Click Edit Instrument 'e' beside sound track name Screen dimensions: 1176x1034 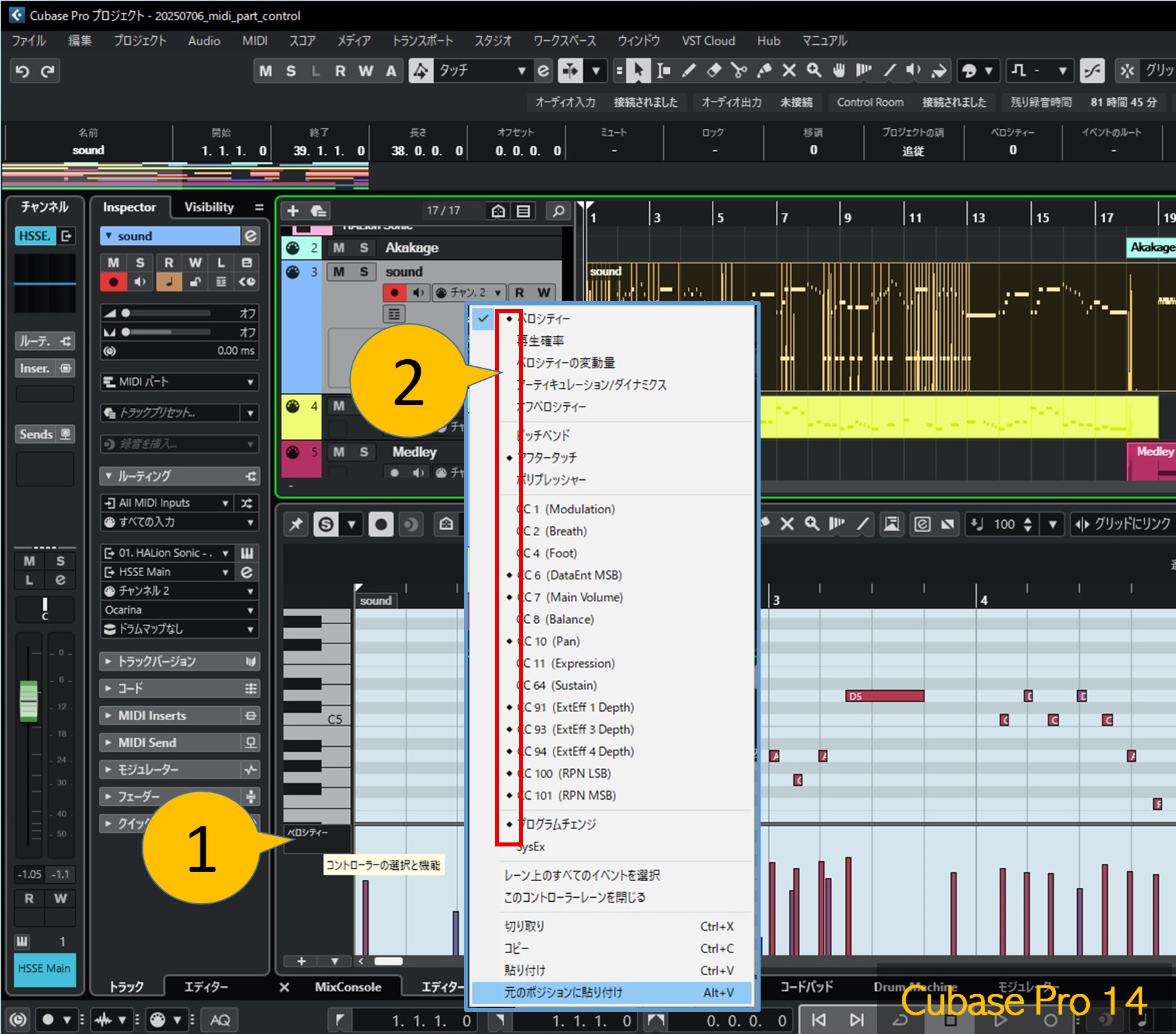pyautogui.click(x=250, y=236)
